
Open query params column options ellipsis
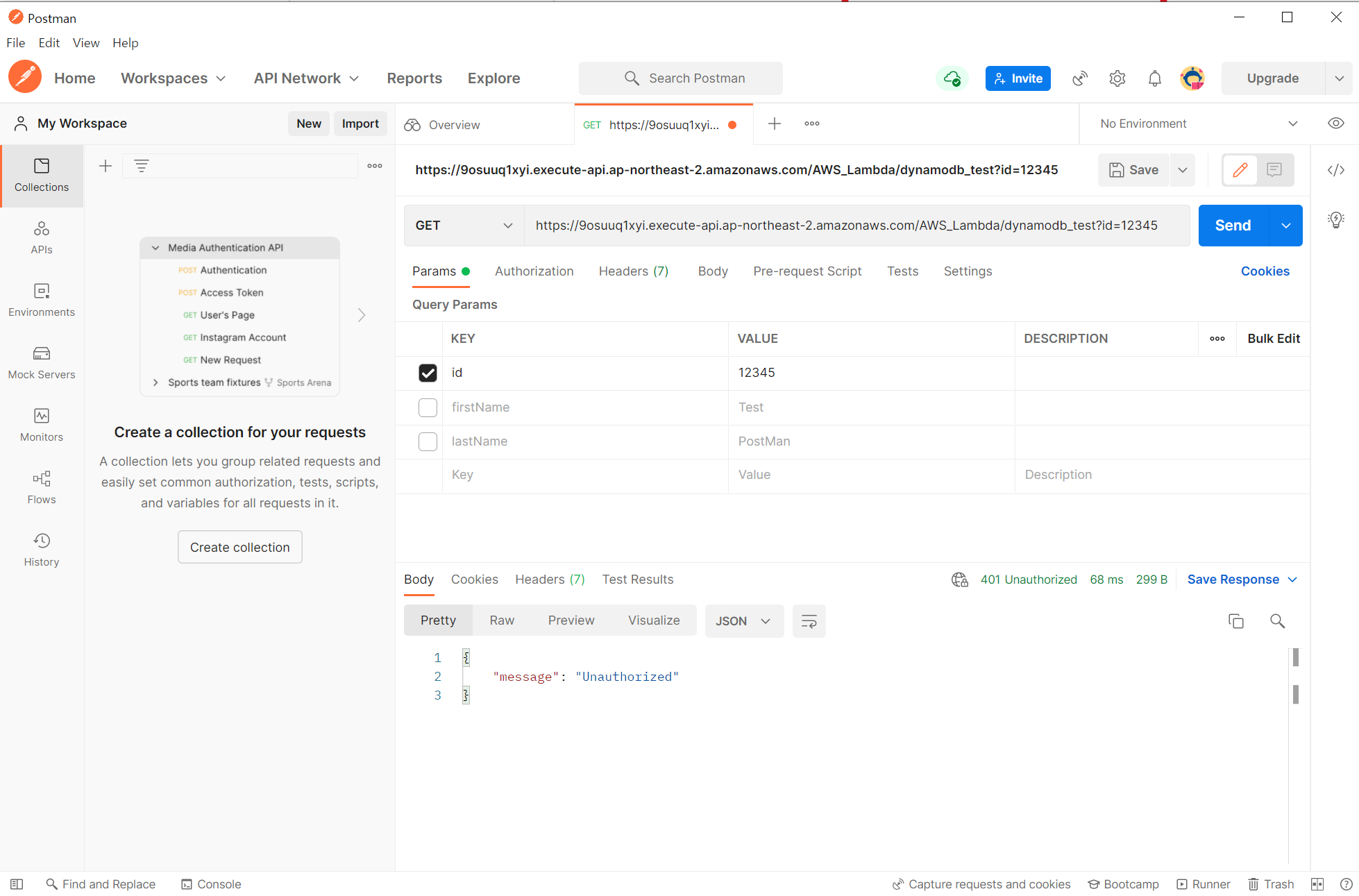tap(1217, 339)
